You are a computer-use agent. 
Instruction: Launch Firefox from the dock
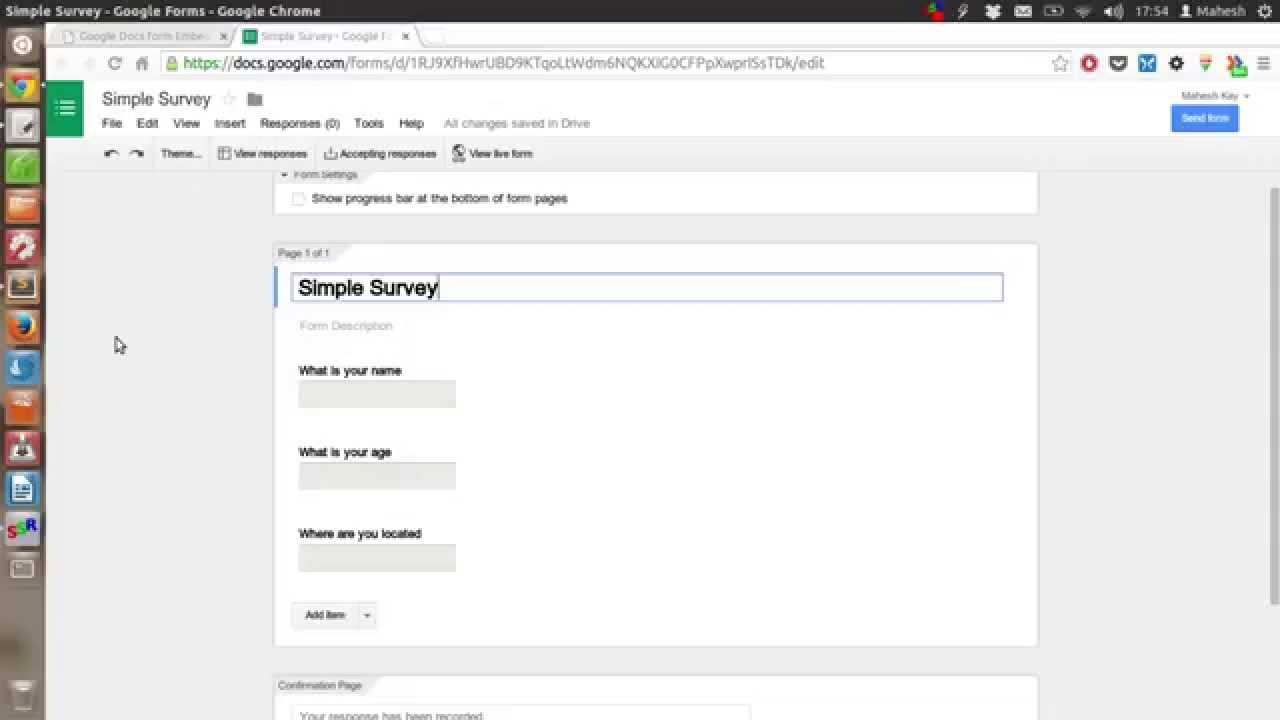pyautogui.click(x=22, y=327)
